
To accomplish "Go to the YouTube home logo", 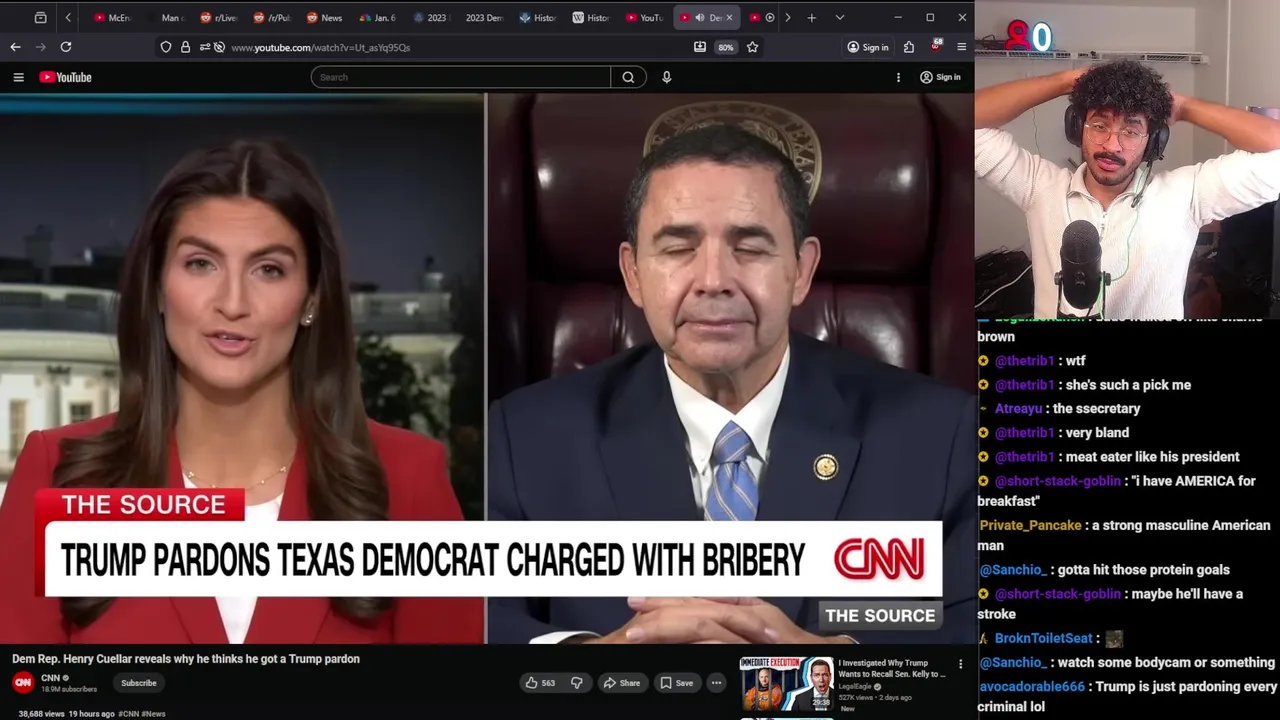I will 66,77.
